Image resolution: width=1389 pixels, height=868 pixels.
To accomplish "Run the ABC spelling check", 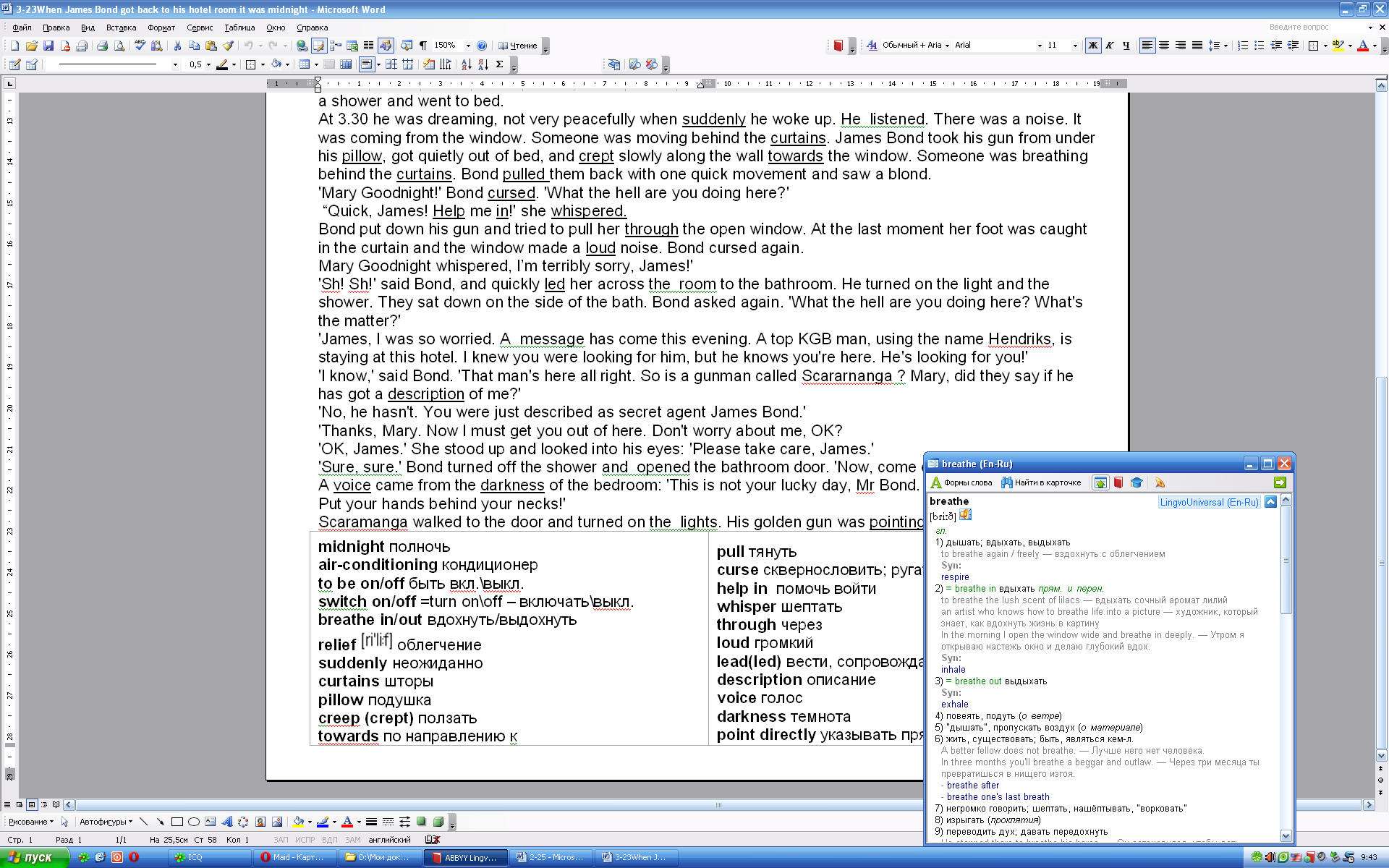I will [140, 46].
